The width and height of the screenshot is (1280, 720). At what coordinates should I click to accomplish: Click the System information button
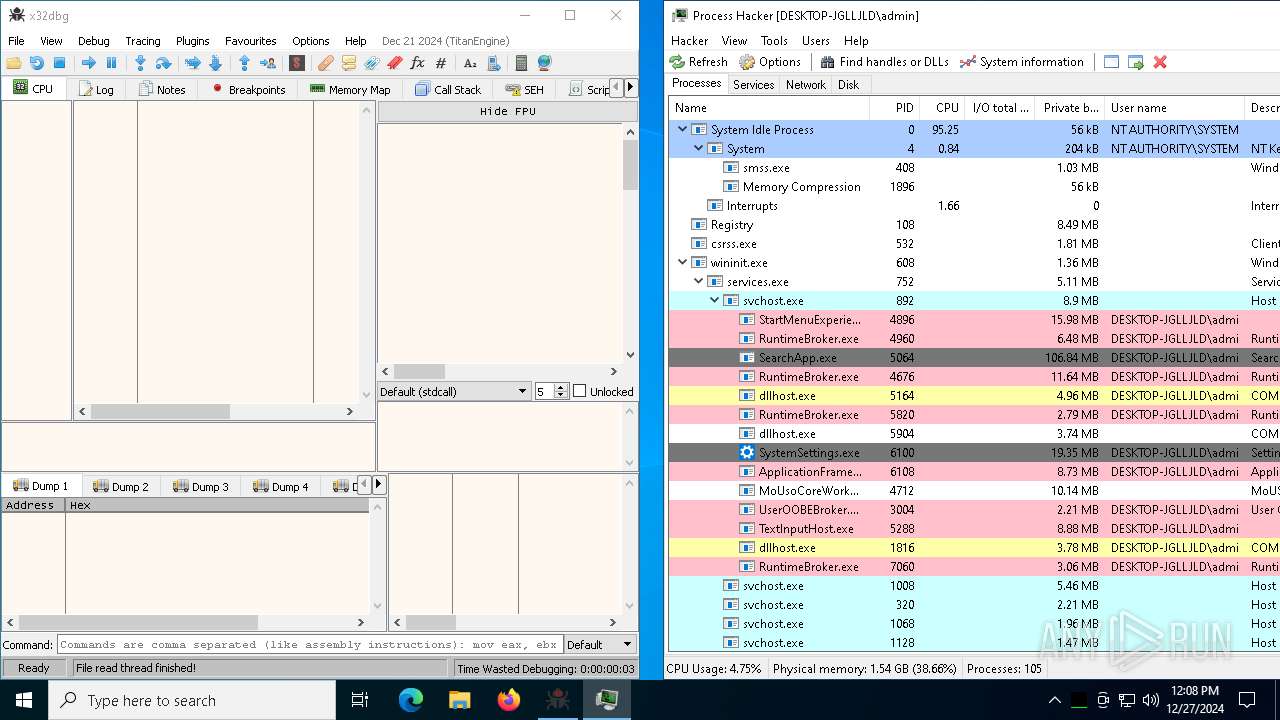[1021, 62]
